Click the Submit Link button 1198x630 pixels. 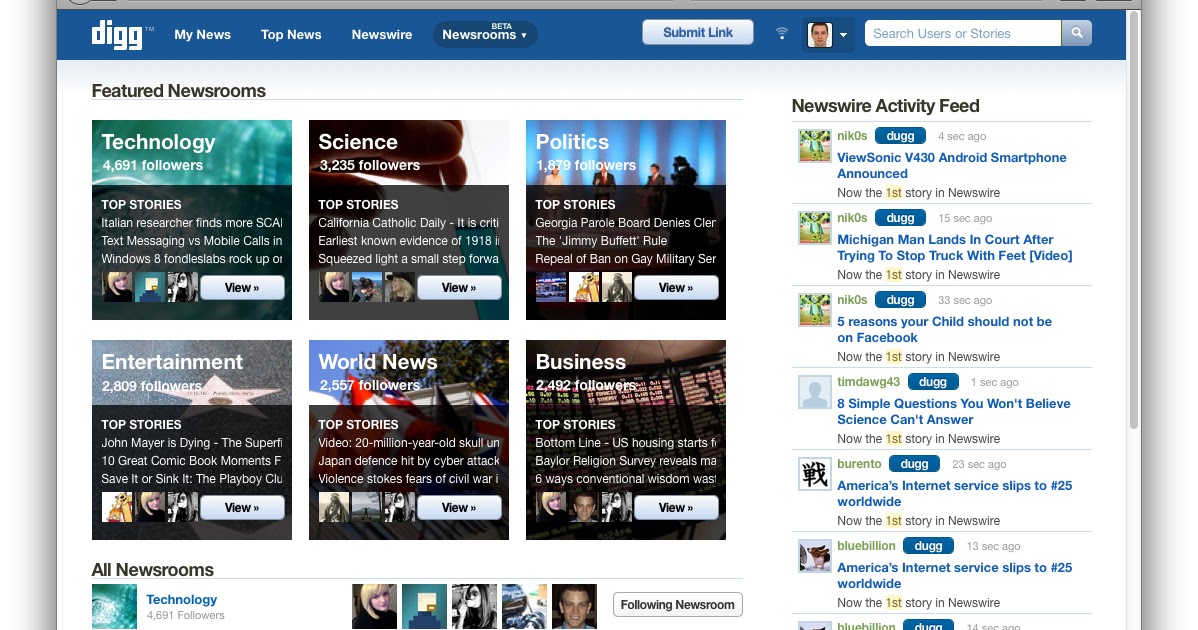click(x=697, y=31)
